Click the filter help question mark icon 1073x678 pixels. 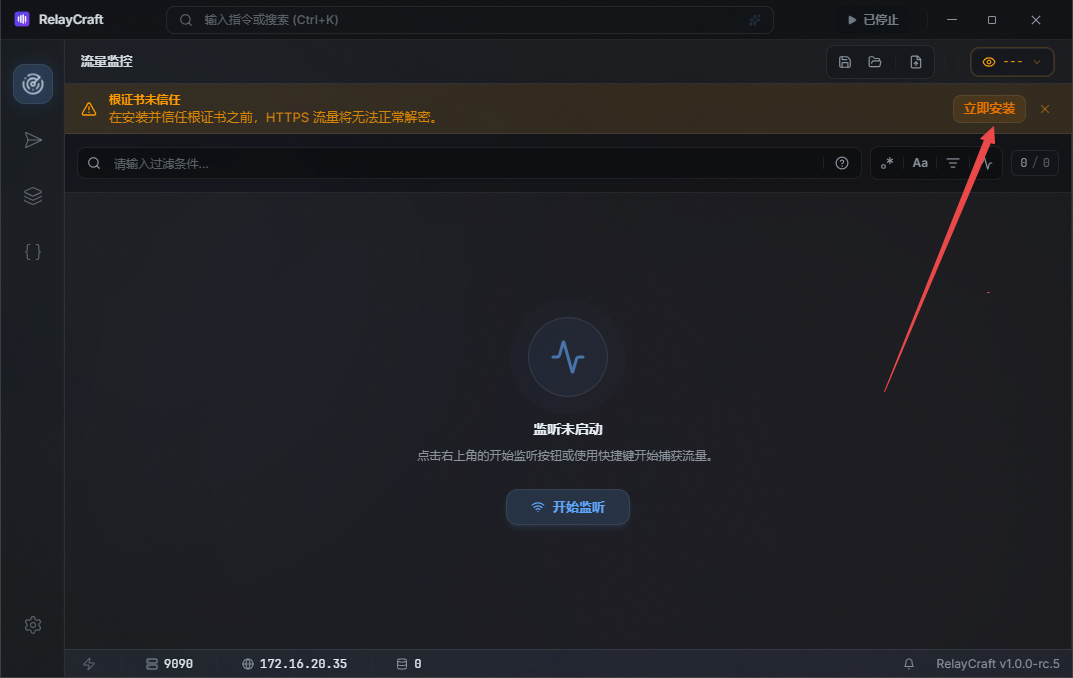842,163
